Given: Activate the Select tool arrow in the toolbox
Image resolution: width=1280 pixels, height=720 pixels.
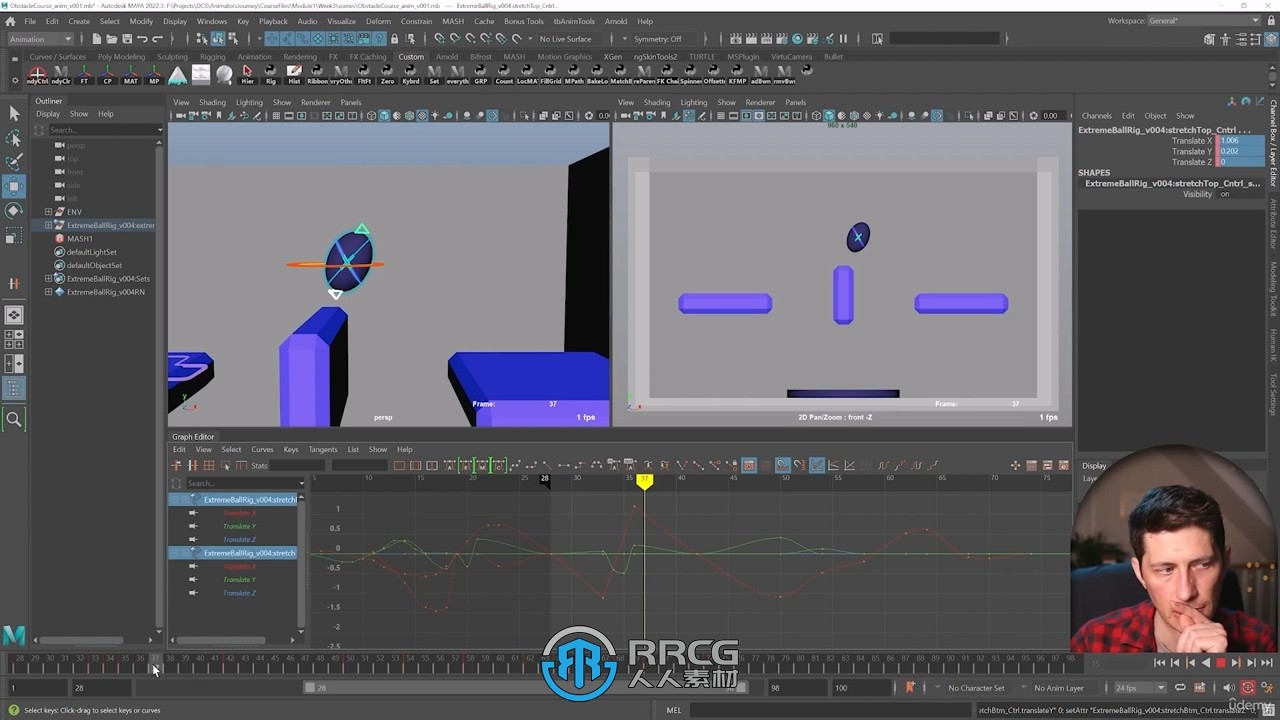Looking at the screenshot, I should [14, 113].
